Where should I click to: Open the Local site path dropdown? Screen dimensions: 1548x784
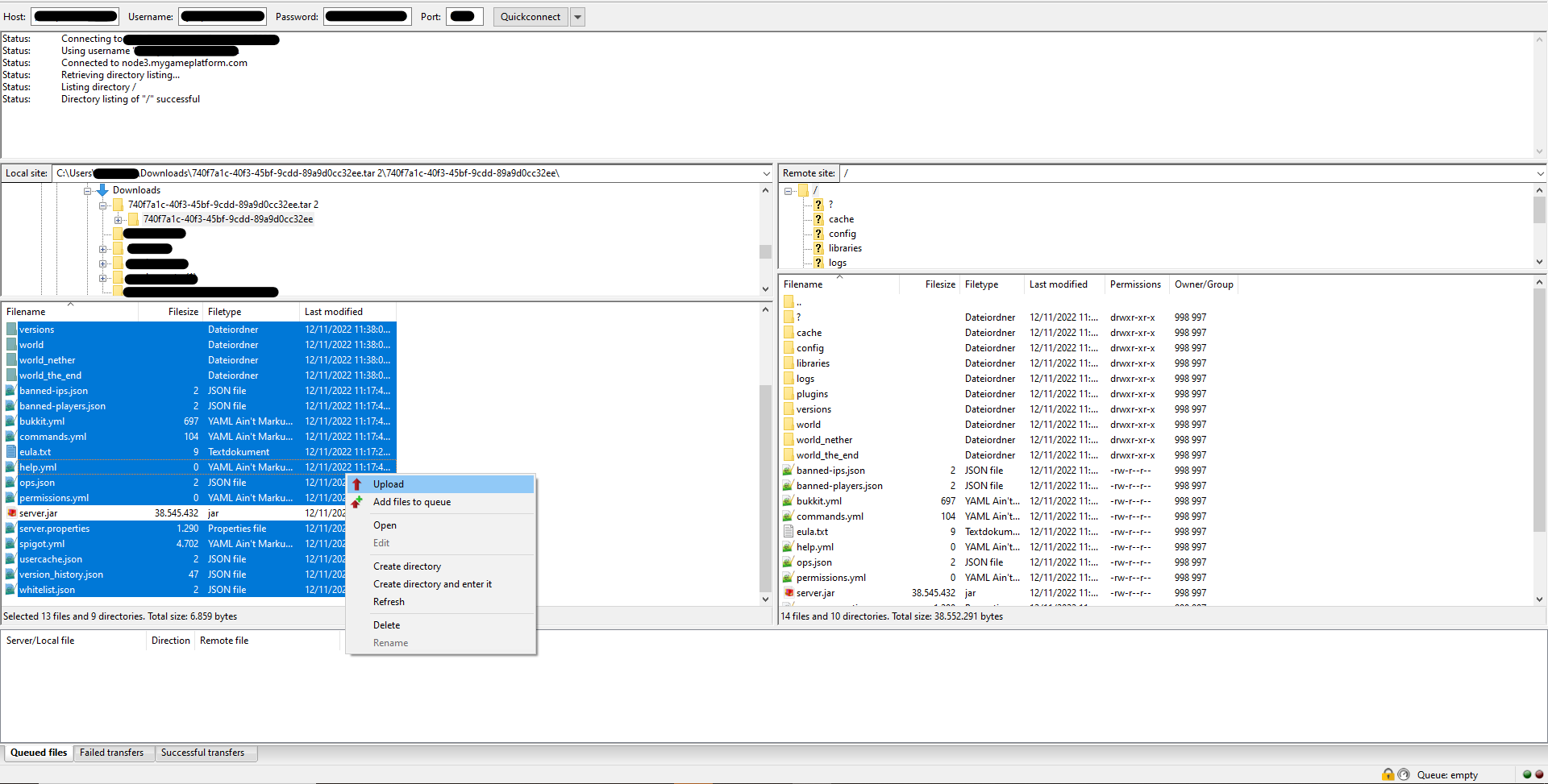[x=766, y=173]
